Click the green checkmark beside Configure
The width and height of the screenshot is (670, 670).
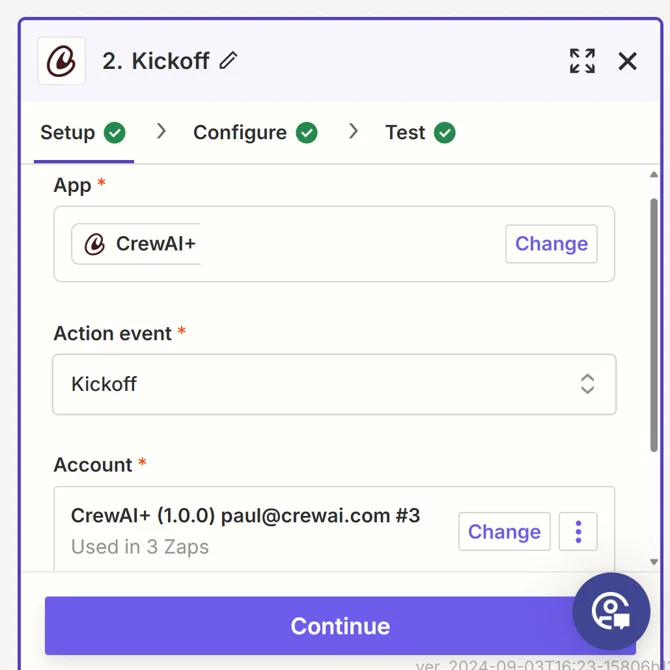click(307, 133)
